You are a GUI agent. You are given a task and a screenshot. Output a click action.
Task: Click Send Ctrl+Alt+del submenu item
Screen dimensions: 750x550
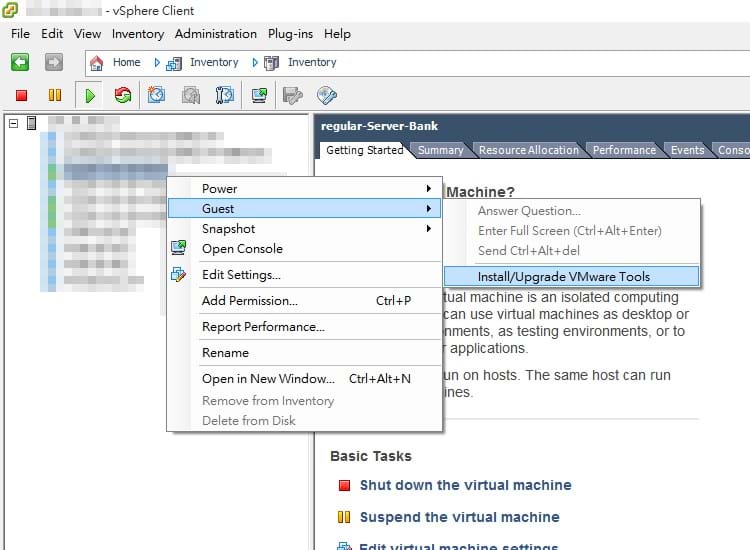click(x=572, y=251)
